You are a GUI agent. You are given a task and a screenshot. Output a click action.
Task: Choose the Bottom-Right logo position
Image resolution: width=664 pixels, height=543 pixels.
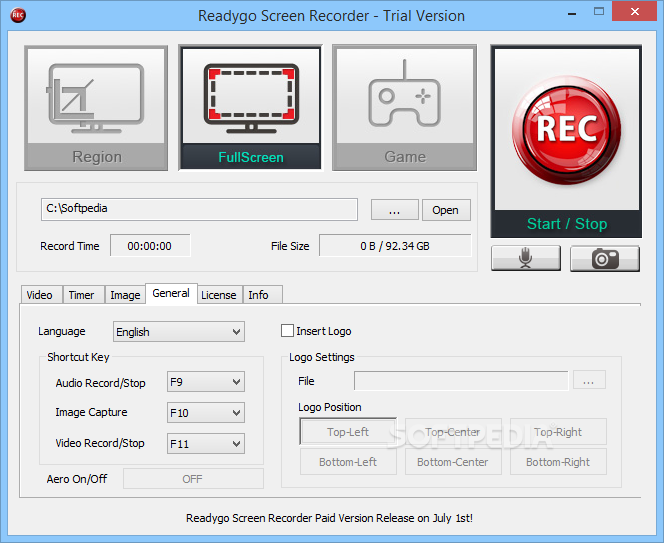click(558, 462)
